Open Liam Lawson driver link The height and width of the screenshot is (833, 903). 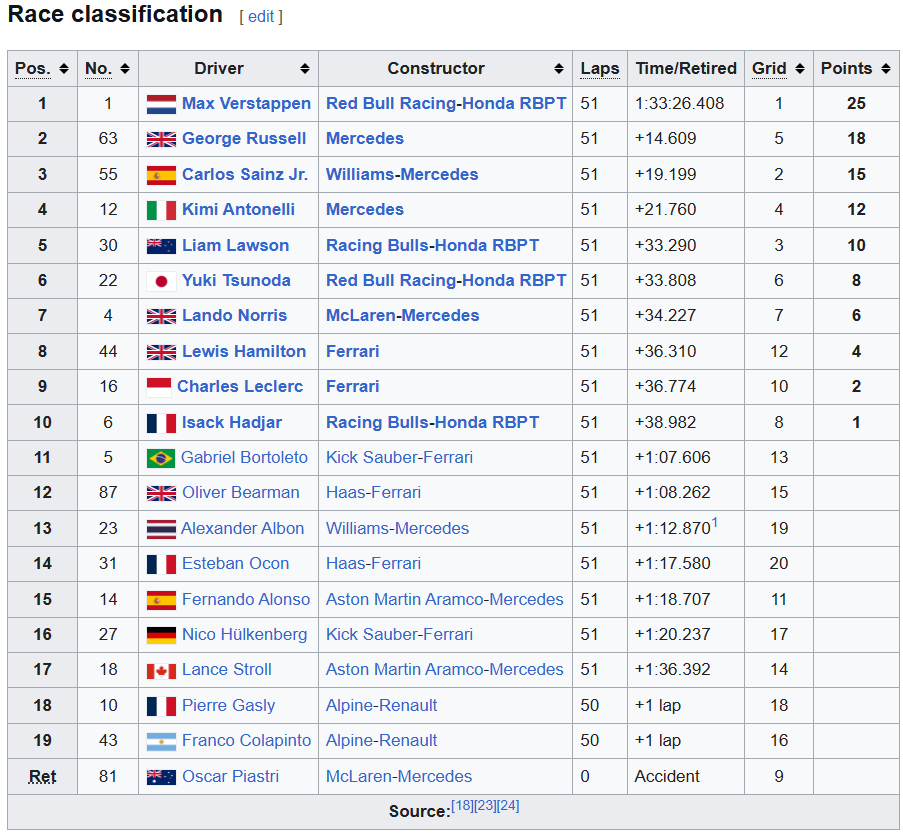point(236,245)
